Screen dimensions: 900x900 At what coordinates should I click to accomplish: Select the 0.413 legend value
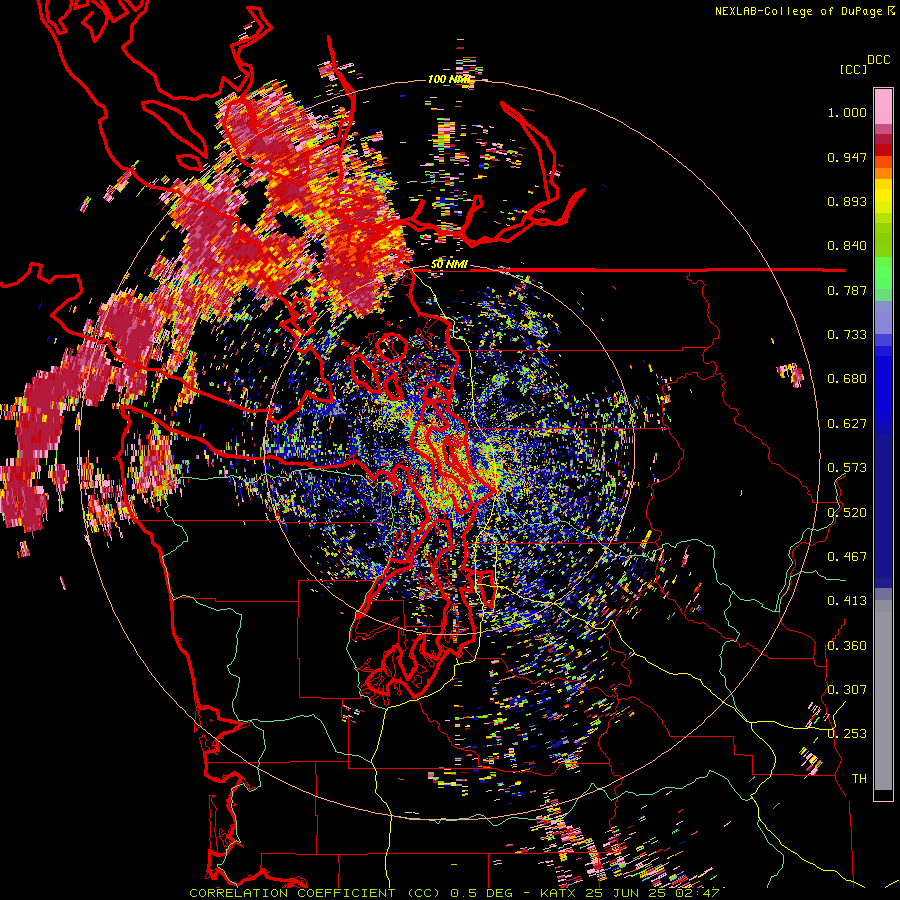click(x=847, y=601)
